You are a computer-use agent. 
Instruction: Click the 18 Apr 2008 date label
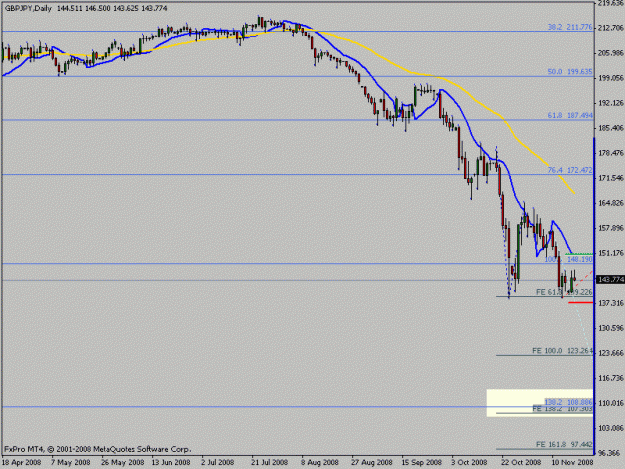[x=21, y=463]
